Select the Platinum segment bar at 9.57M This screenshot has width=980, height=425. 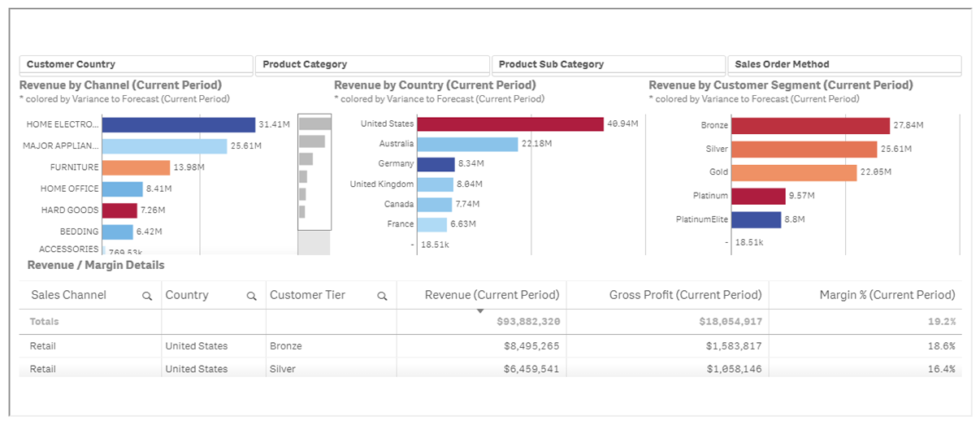[x=758, y=196]
